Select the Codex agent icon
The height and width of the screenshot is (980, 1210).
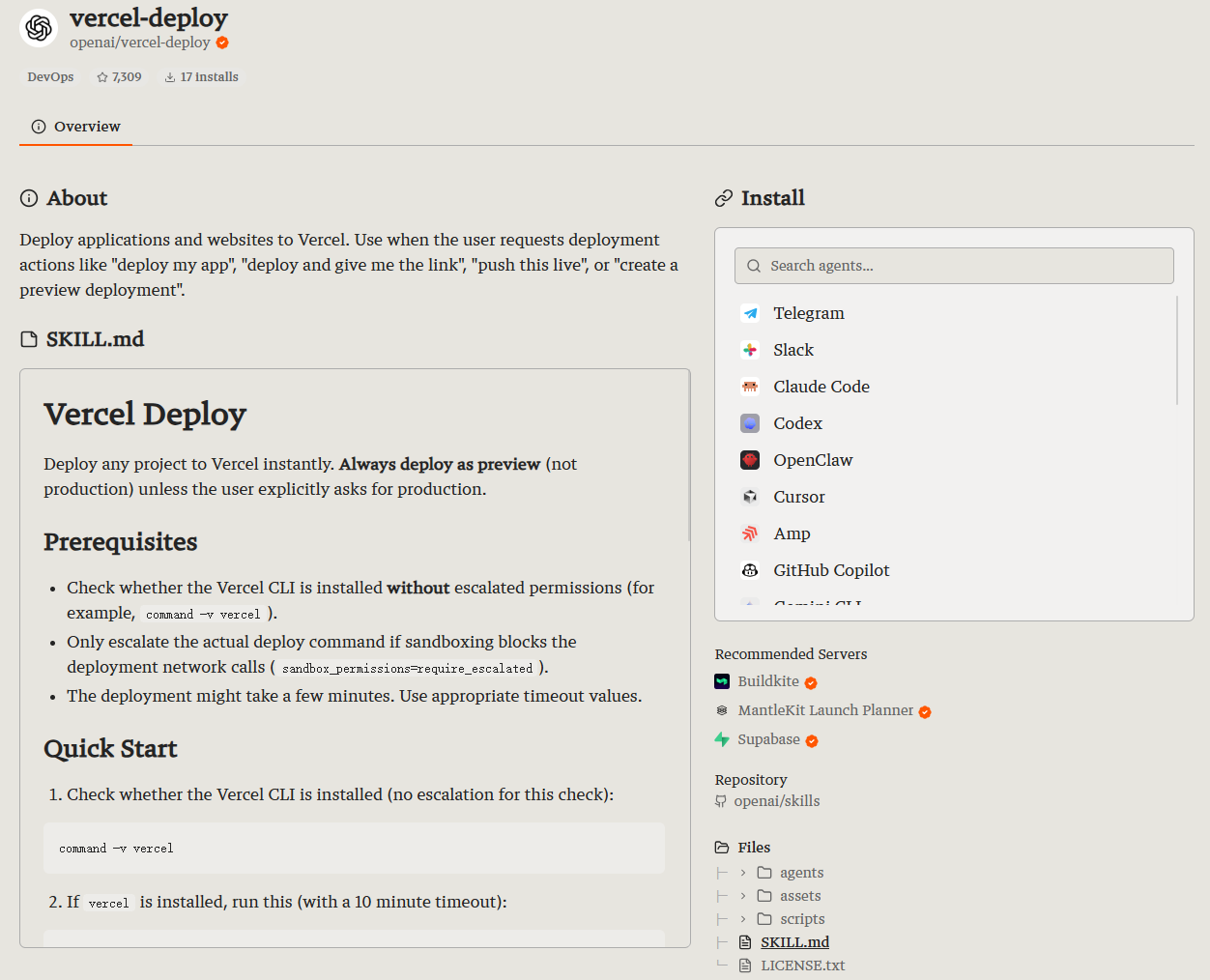pos(750,423)
